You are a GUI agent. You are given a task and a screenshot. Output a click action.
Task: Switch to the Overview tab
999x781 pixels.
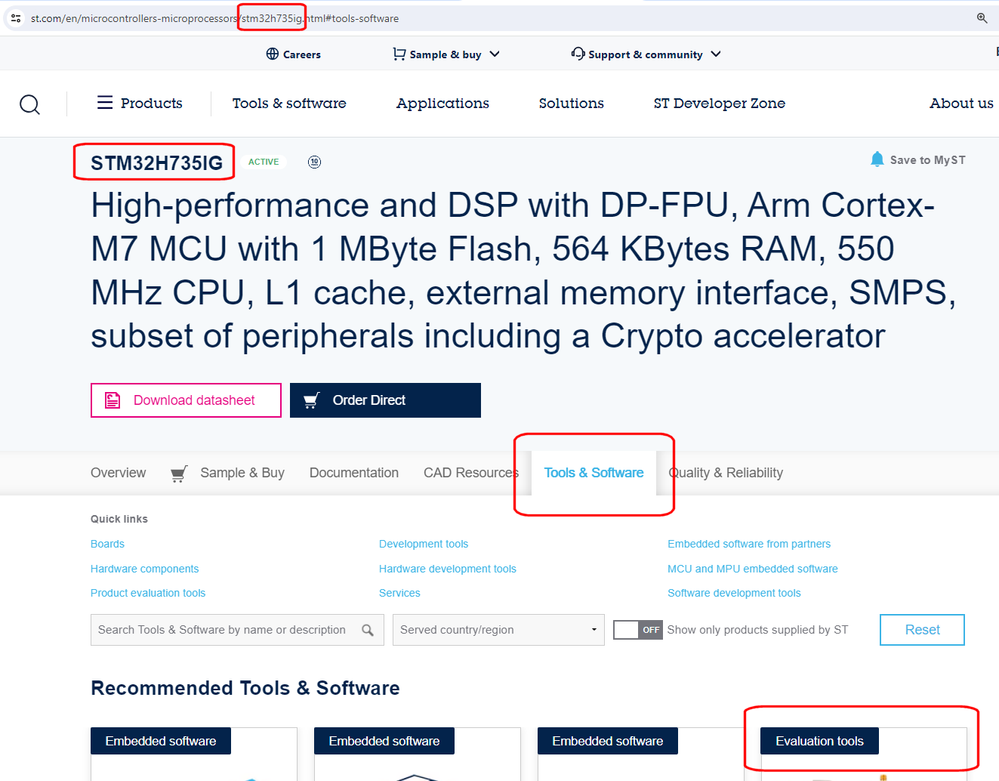118,473
